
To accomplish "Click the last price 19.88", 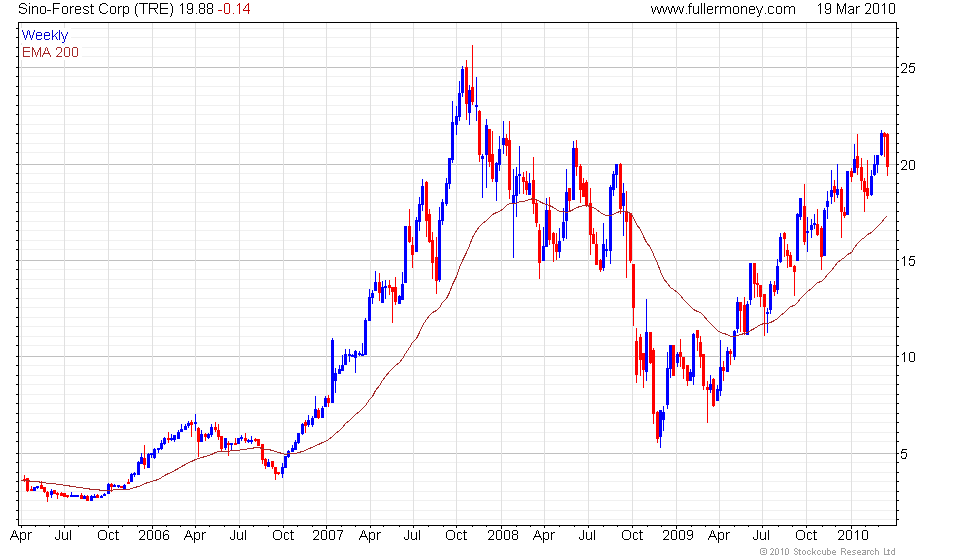I will click(196, 9).
